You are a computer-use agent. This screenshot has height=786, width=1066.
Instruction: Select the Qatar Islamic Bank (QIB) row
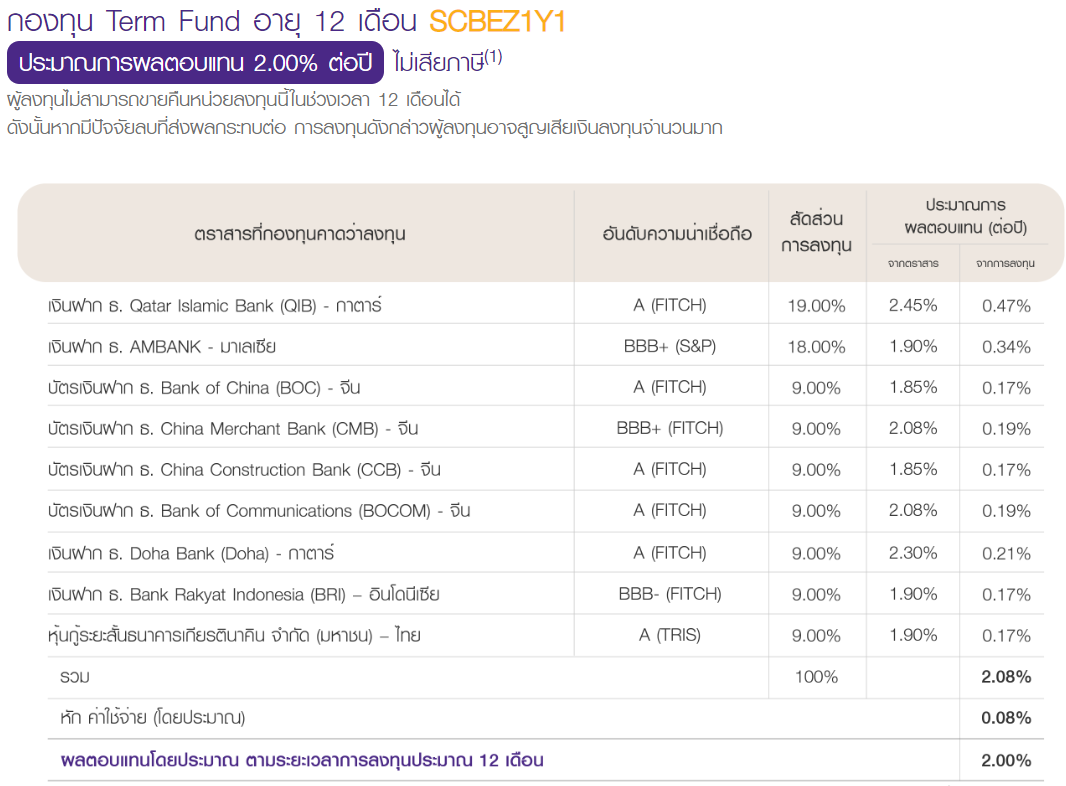click(545, 305)
